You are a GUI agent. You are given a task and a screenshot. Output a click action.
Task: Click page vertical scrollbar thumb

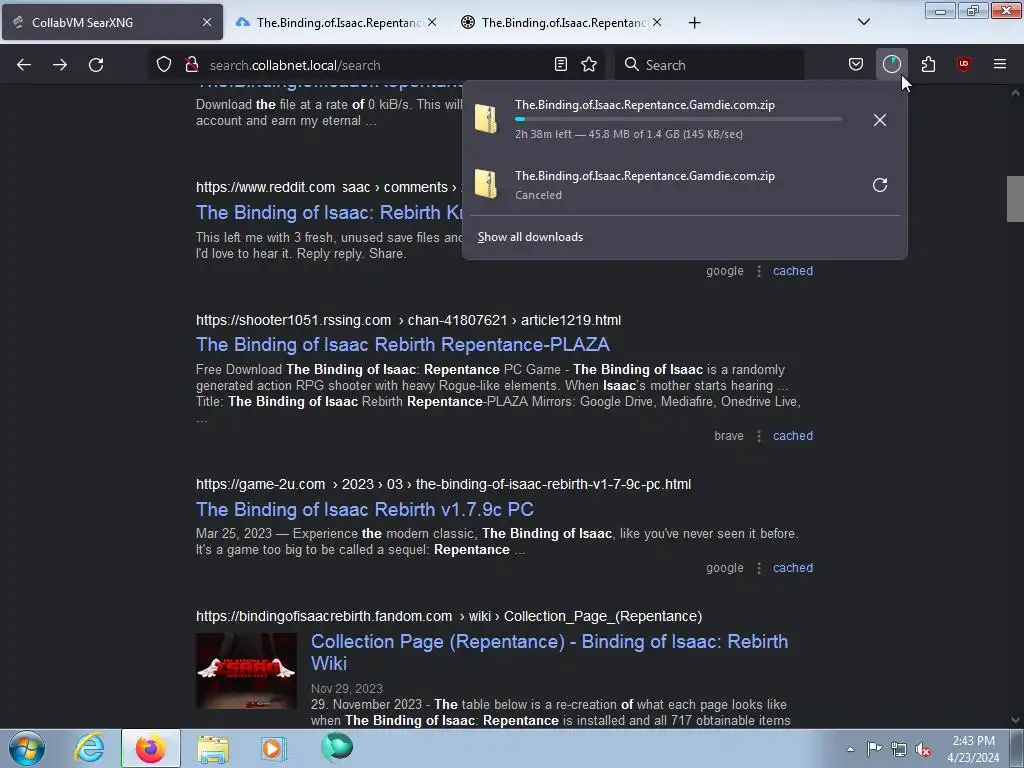click(x=1015, y=199)
